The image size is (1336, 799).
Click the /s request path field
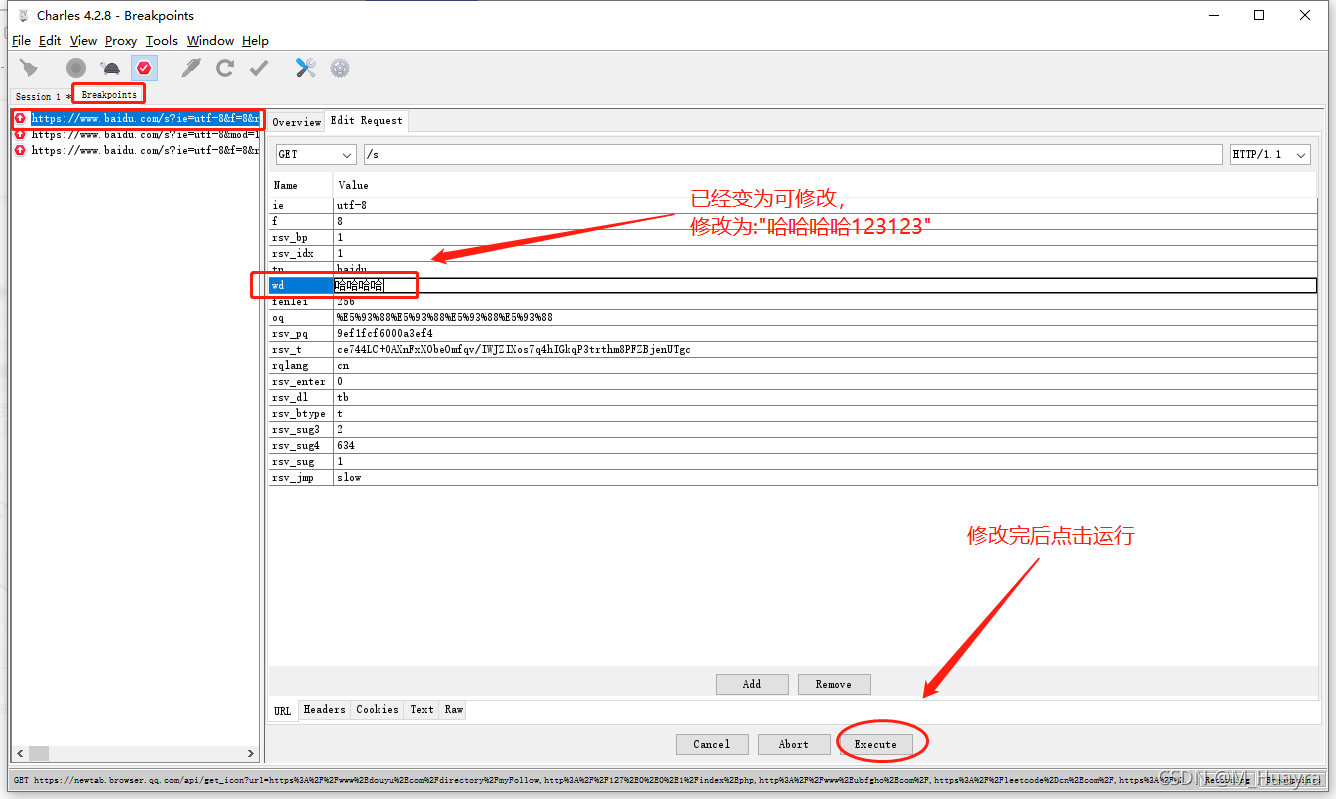793,155
